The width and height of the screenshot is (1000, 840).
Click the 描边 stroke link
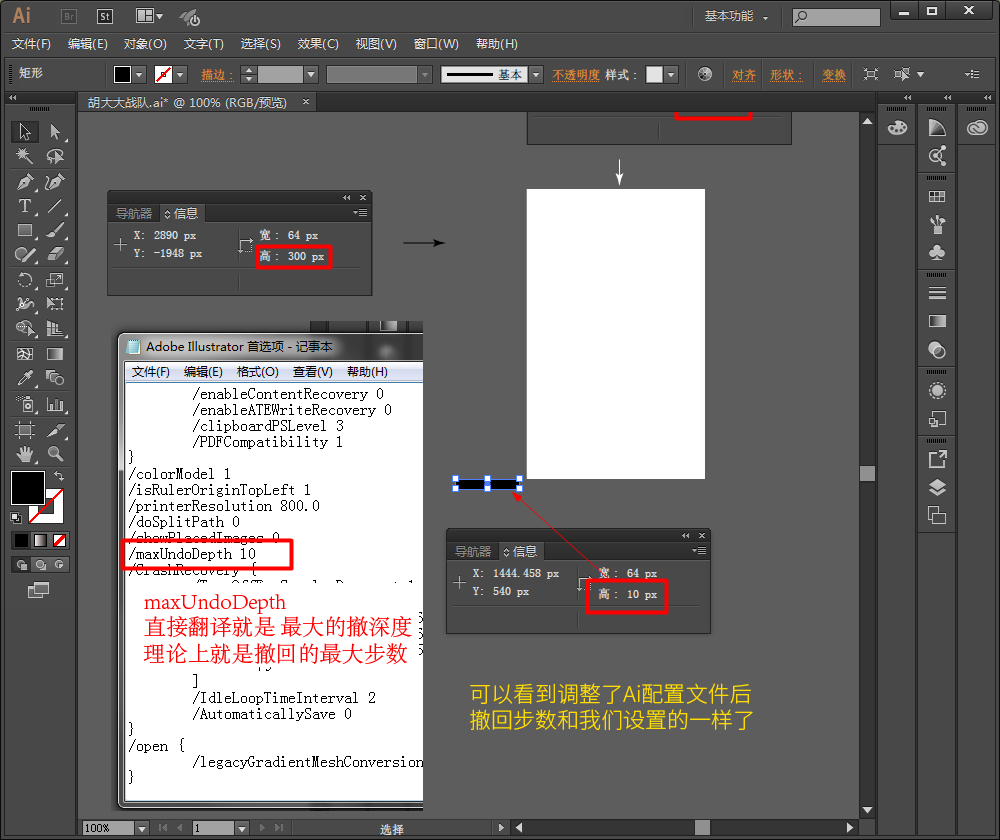pyautogui.click(x=216, y=75)
